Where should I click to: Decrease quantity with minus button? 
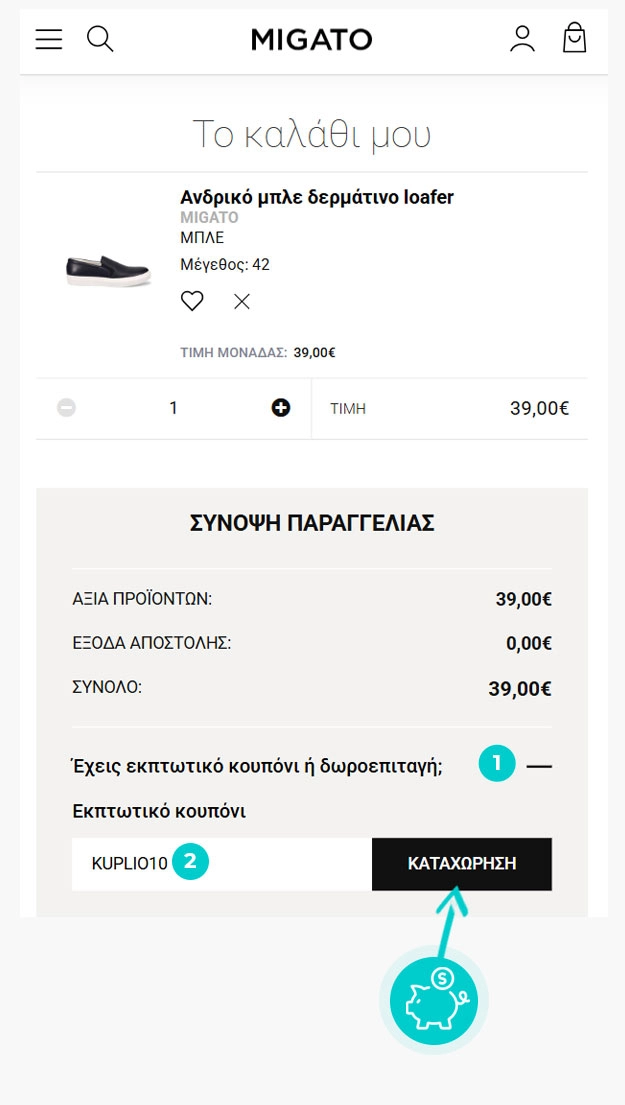67,408
